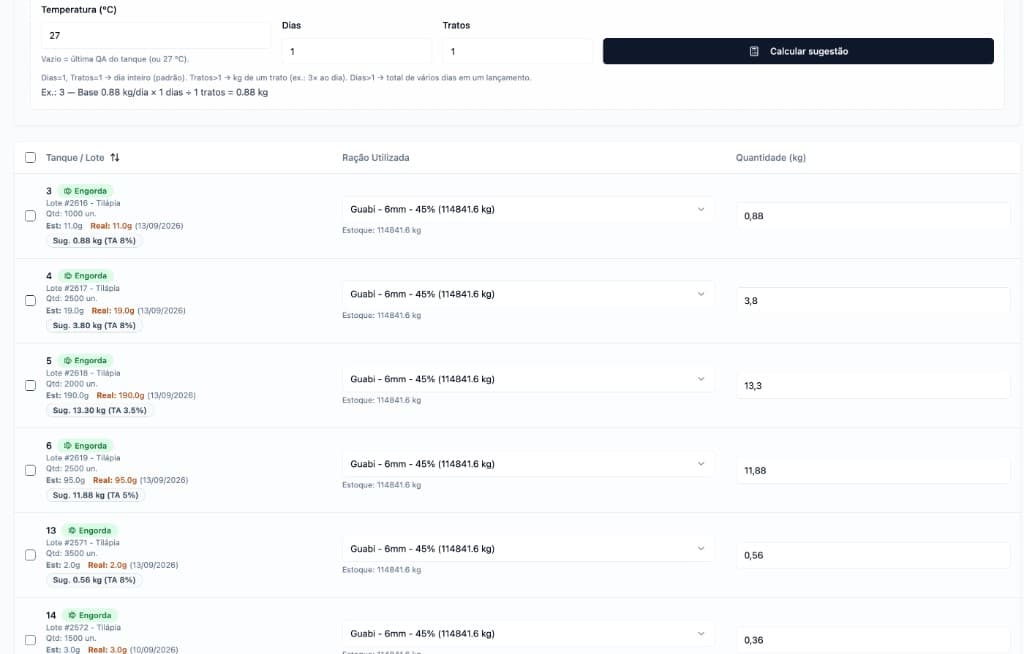Toggle the select-all checkbox in table header
1024x654 pixels.
[30, 157]
